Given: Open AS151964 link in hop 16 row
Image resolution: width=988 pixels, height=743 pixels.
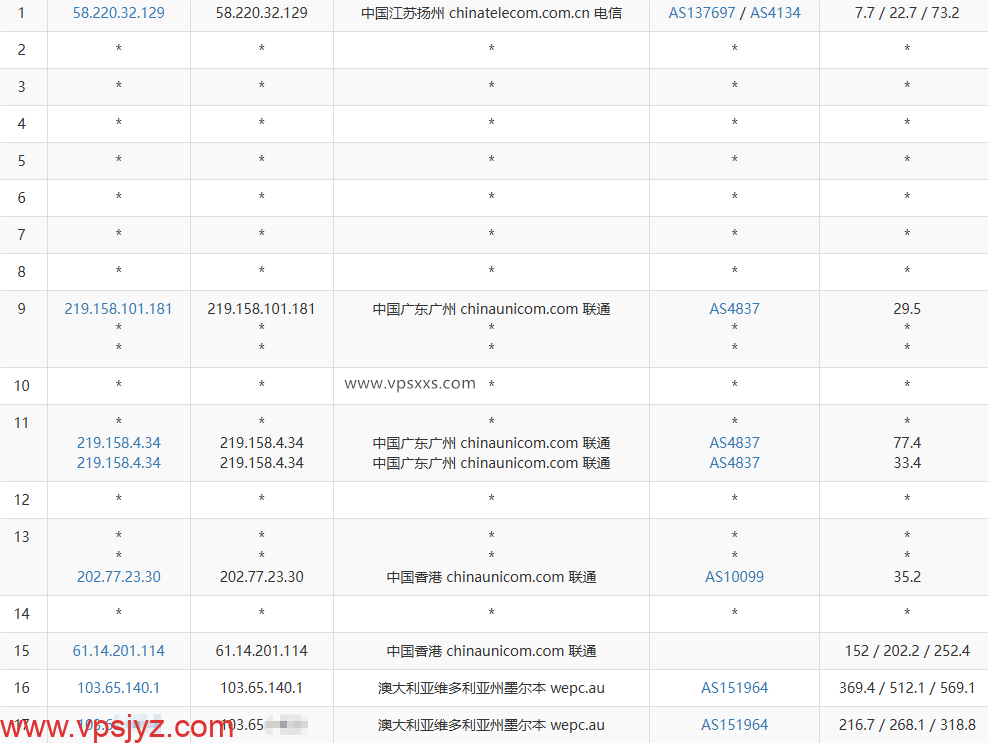Looking at the screenshot, I should click(734, 688).
